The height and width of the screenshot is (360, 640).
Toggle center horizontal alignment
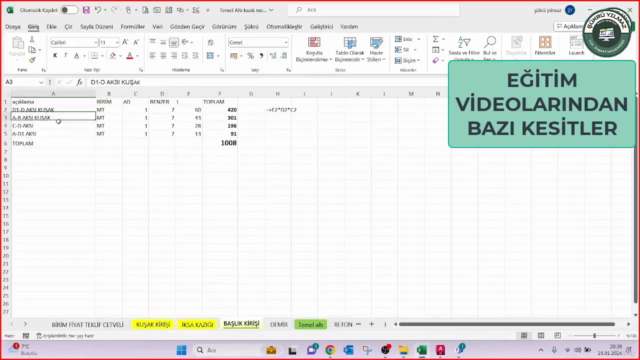(x=163, y=56)
